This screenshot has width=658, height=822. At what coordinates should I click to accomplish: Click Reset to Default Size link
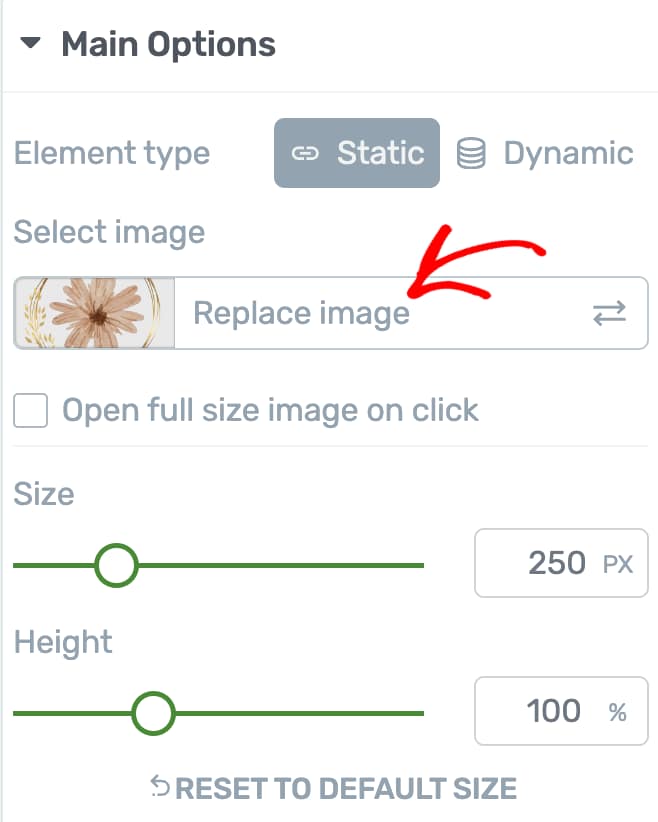346,788
